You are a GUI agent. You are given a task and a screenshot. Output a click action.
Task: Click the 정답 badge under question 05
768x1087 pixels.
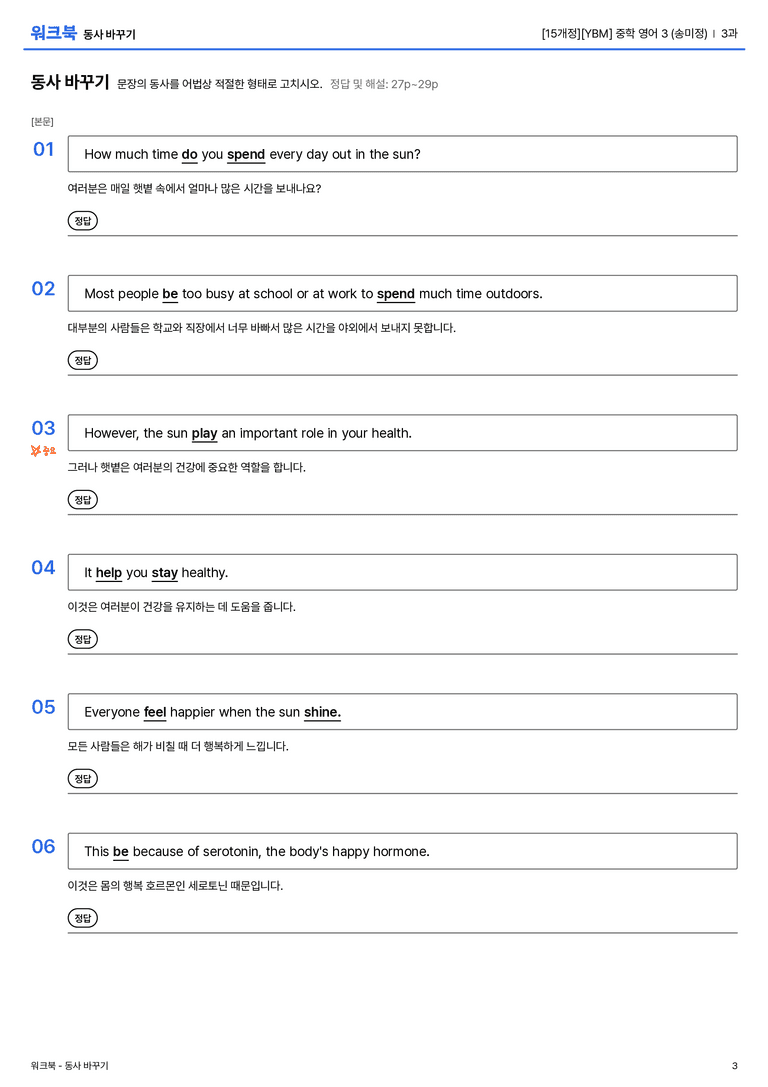click(82, 779)
